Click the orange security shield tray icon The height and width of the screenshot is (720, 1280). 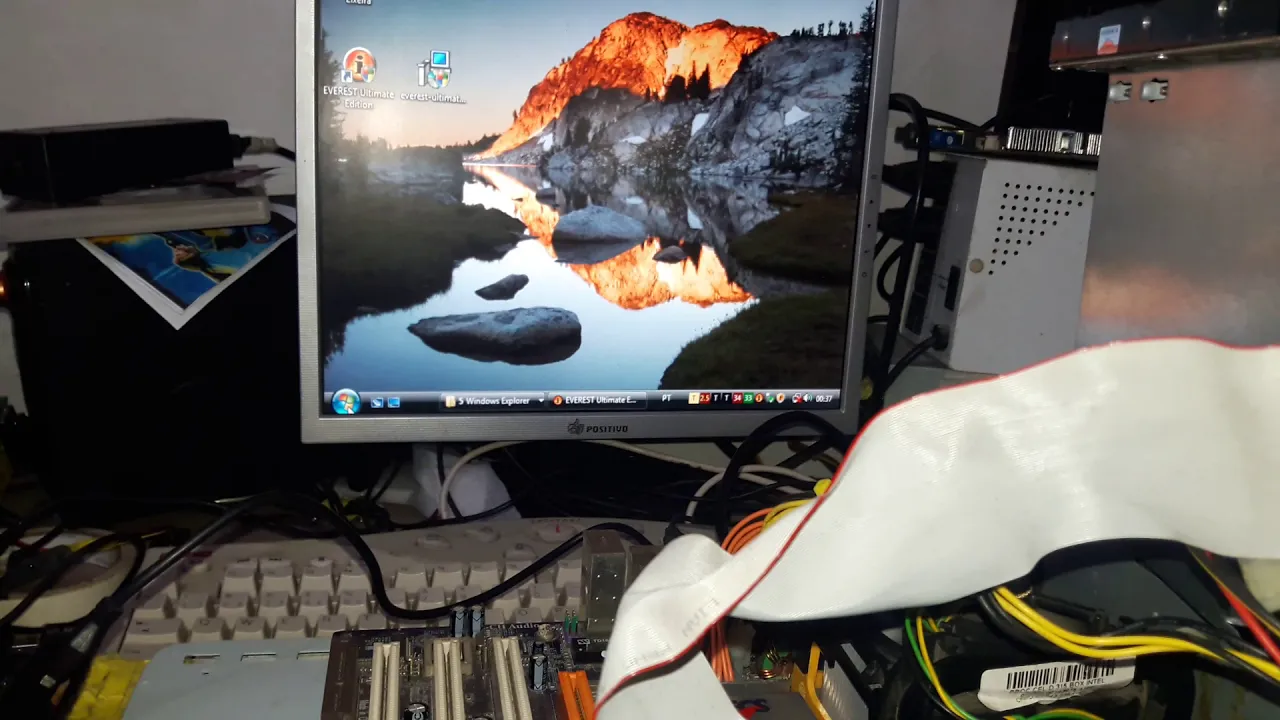tap(781, 398)
